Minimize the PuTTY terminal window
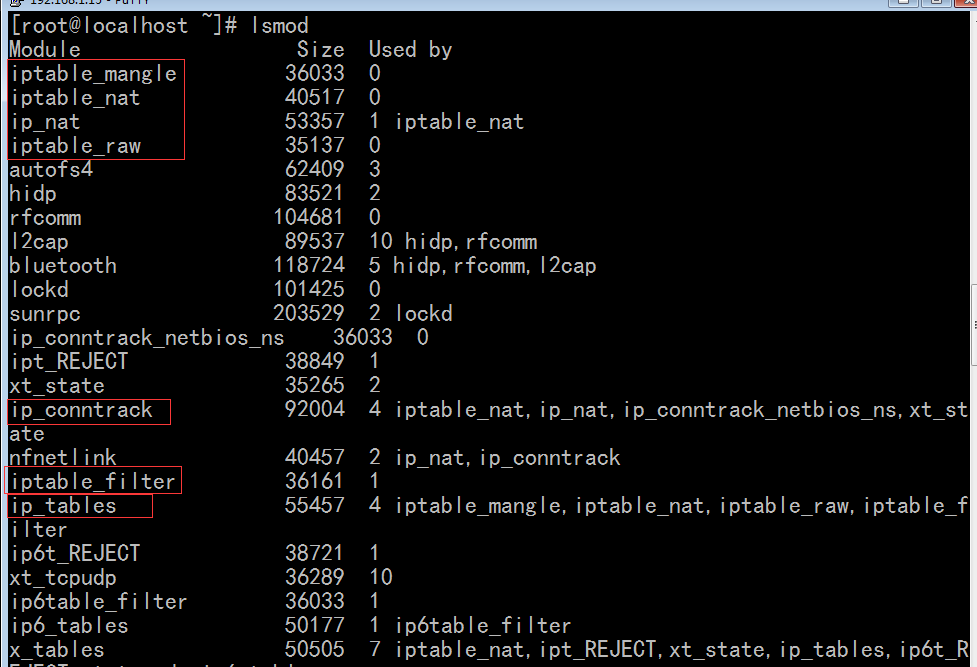Image resolution: width=977 pixels, height=667 pixels. click(x=903, y=2)
